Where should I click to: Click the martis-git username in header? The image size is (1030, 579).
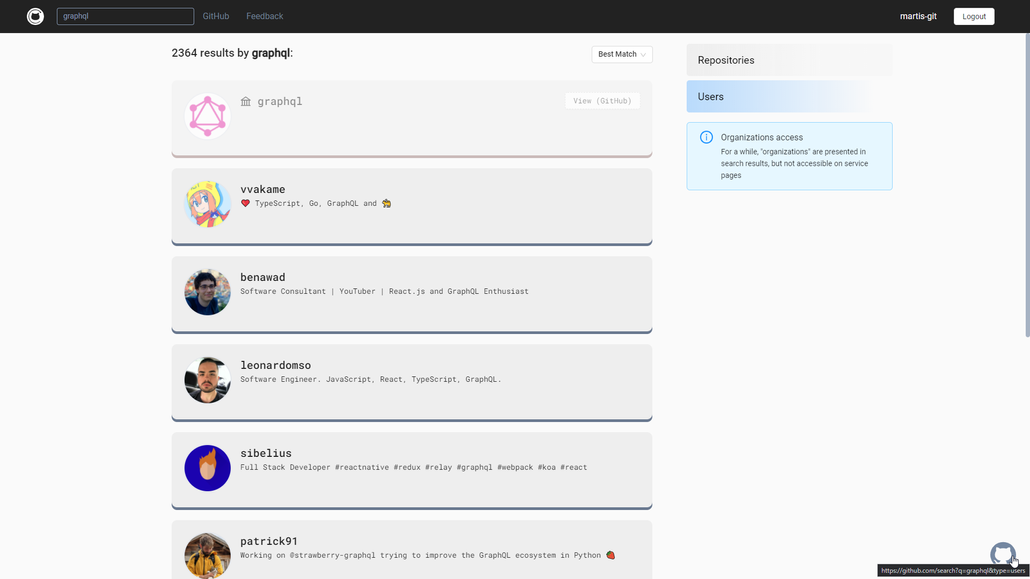click(x=917, y=16)
